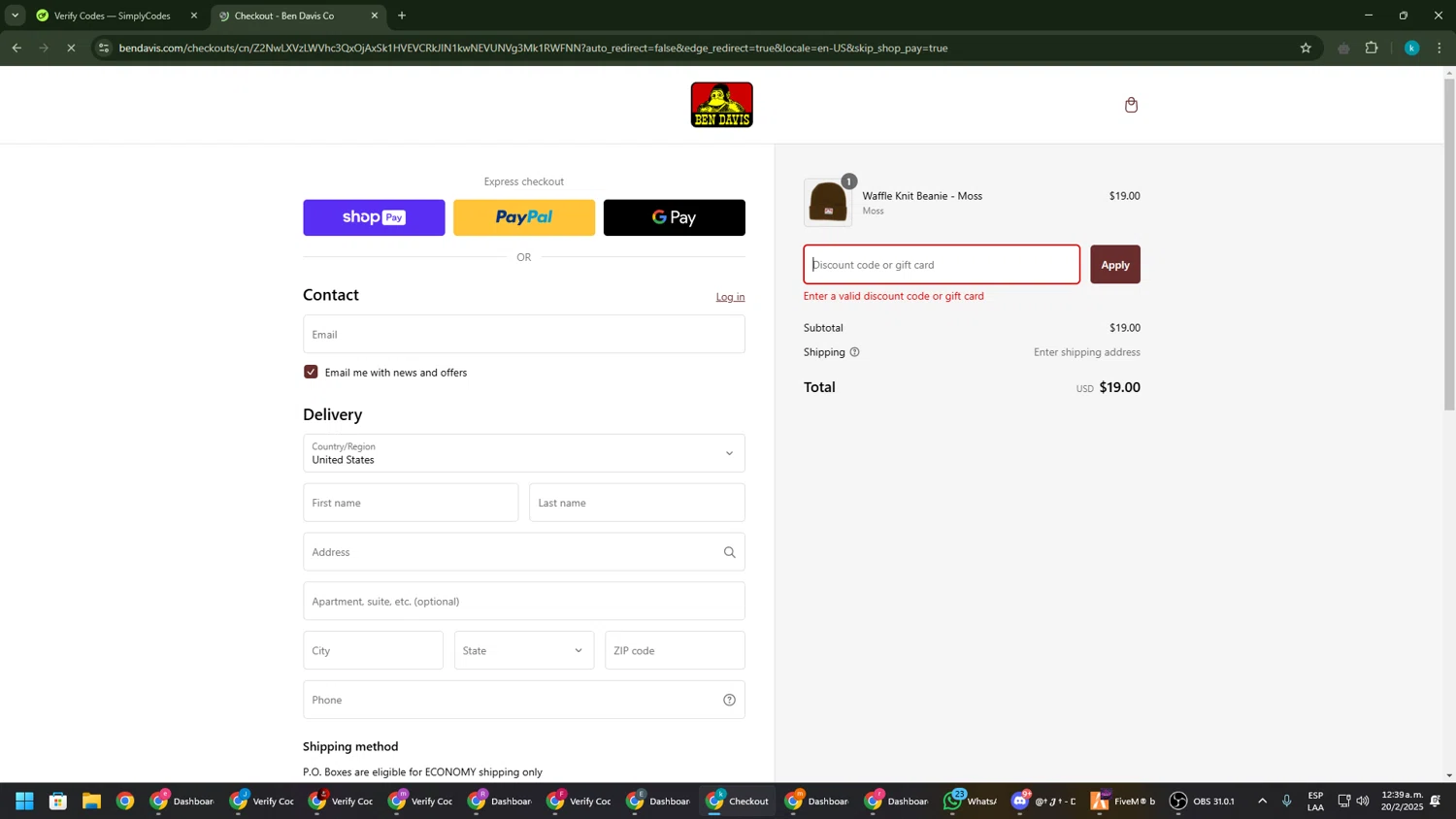The height and width of the screenshot is (819, 1456).
Task: Apply the discount code
Action: pos(1115,264)
